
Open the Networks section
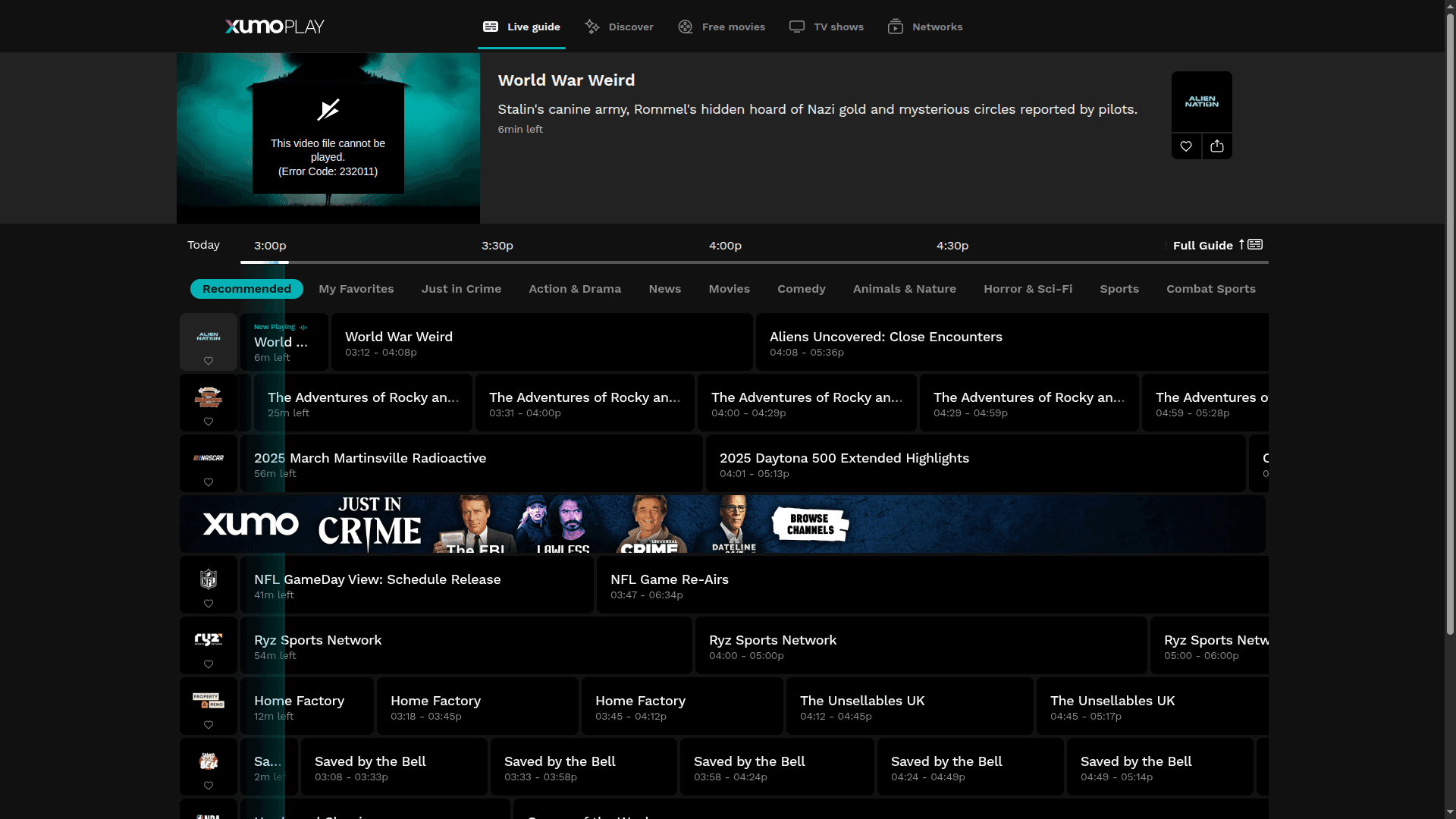point(925,27)
